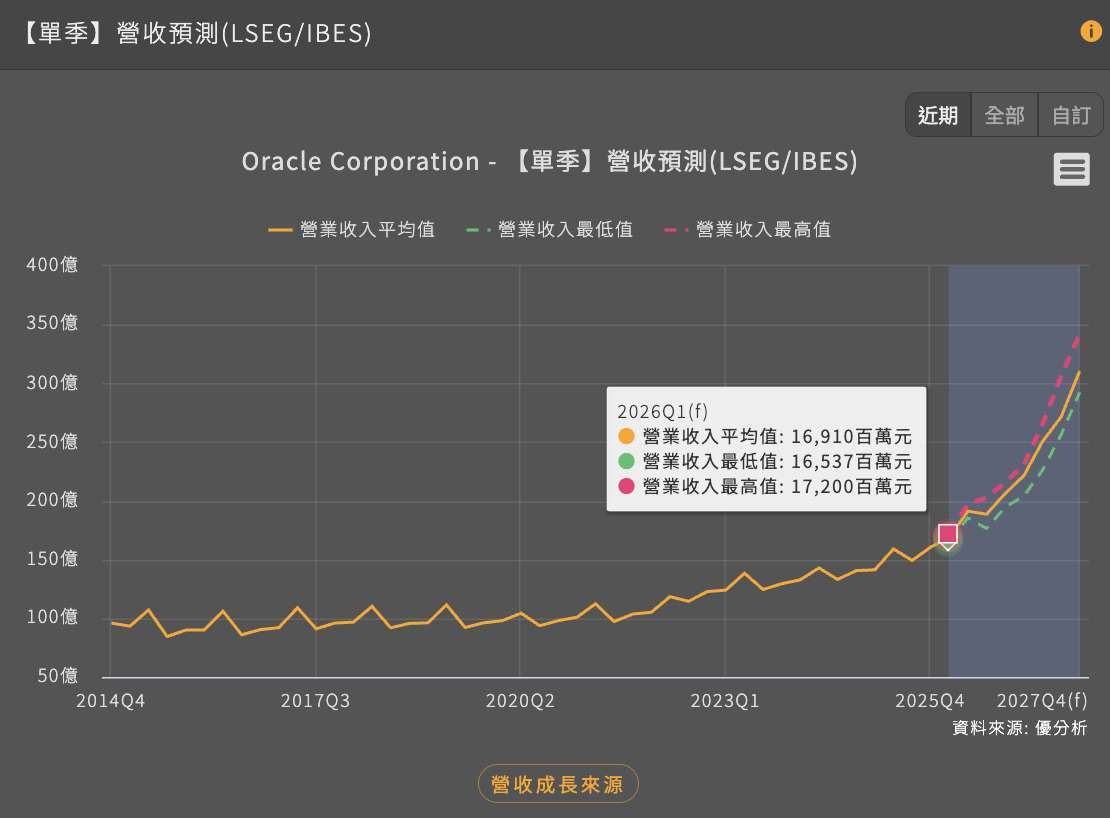Open the chart hamburger context menu

pos(1071,170)
